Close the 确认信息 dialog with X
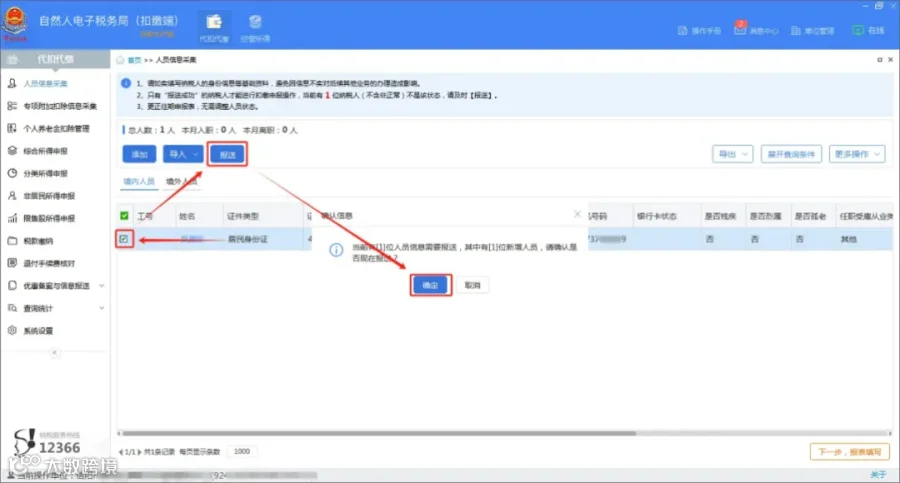 coord(577,214)
